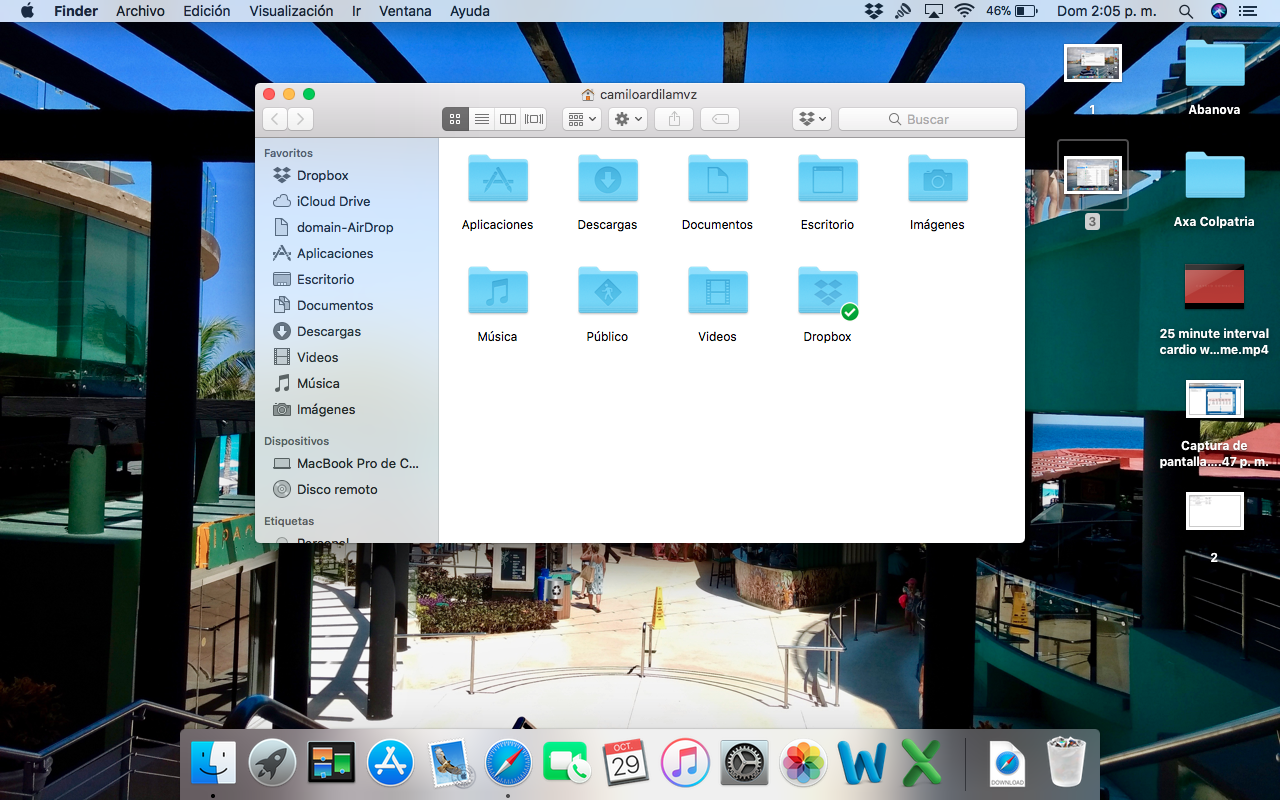Select the 25 minute interval cardio video
This screenshot has width=1280, height=800.
pos(1214,287)
